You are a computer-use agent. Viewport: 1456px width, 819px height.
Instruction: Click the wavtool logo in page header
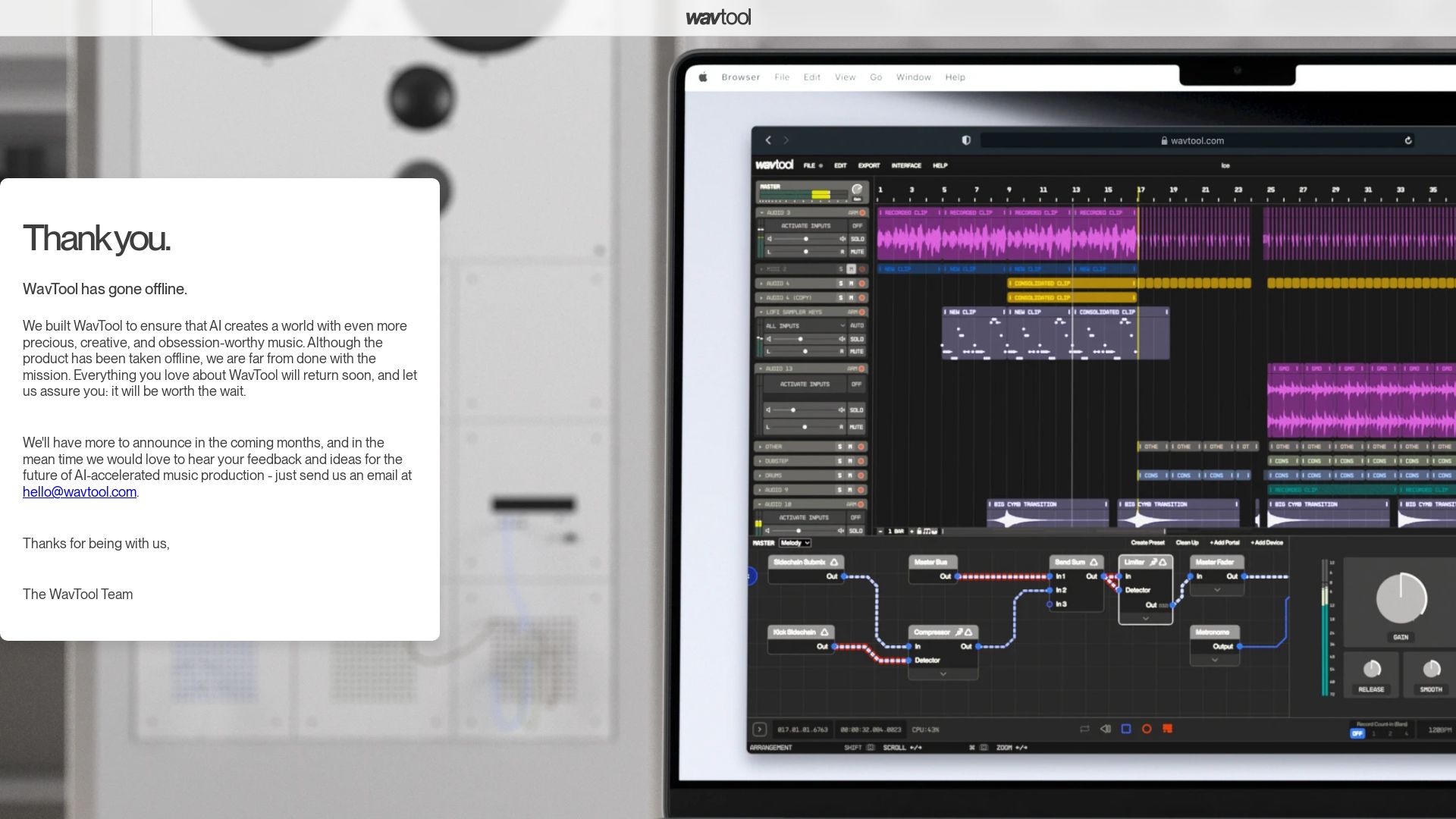point(718,17)
